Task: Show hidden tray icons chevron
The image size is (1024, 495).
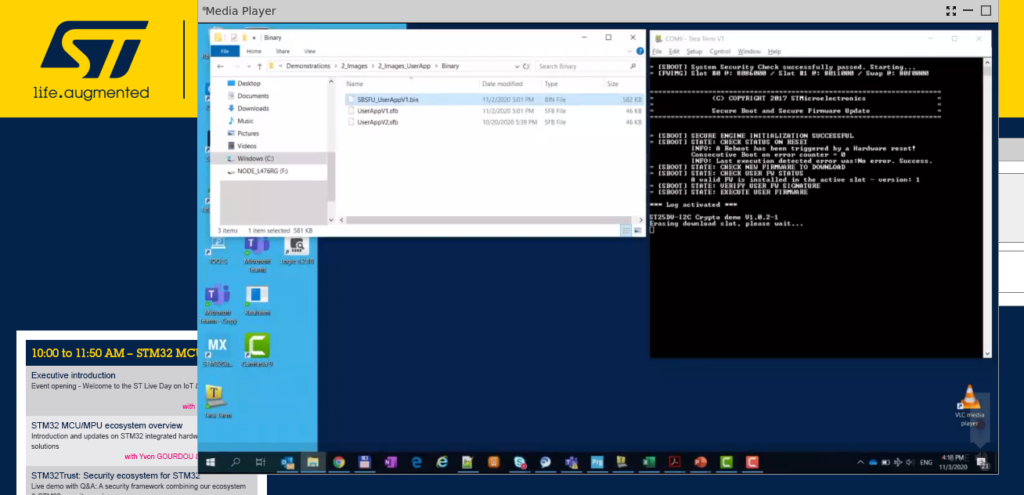Action: 860,462
